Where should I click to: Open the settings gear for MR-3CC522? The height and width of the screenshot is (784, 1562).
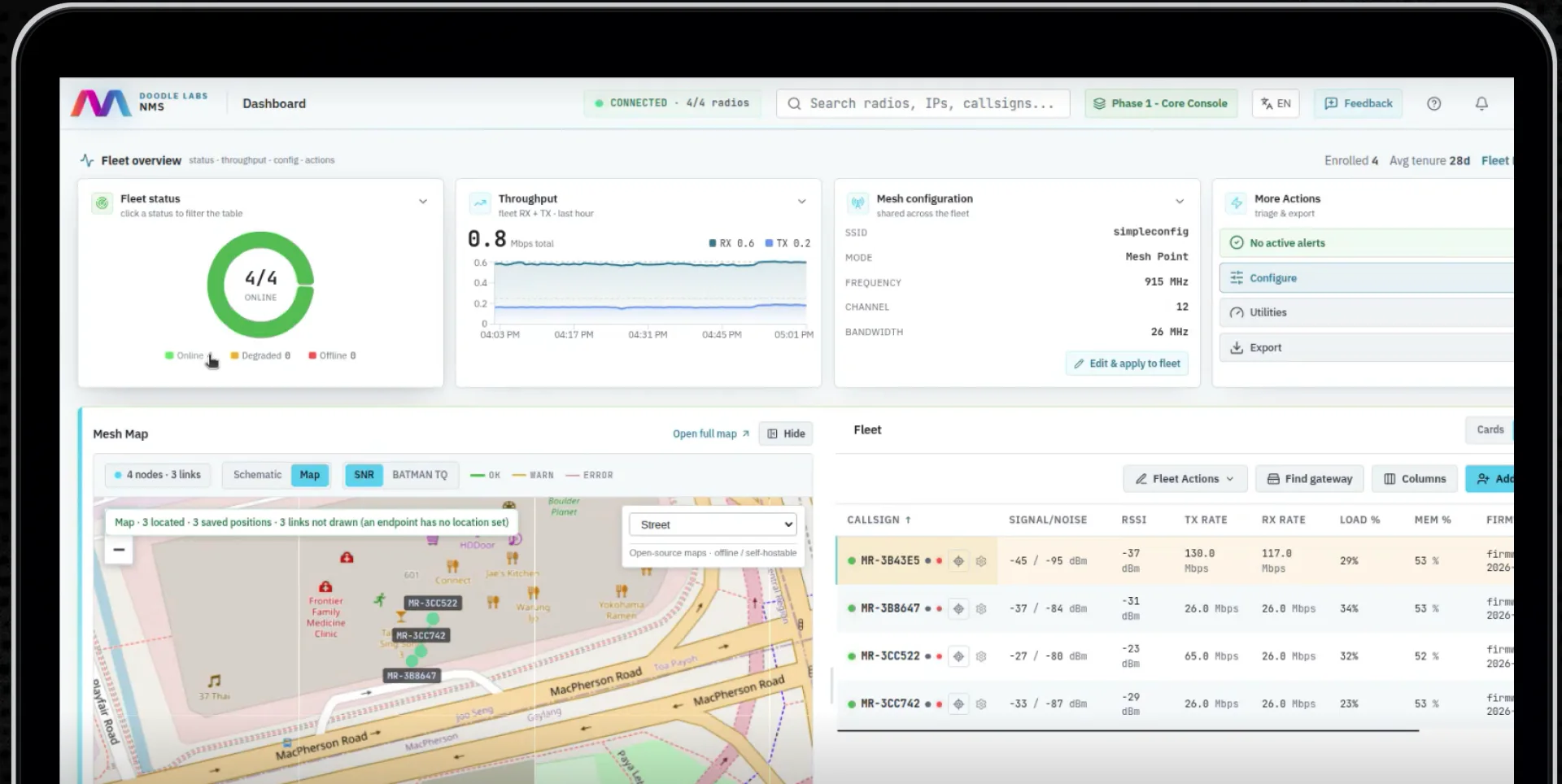pos(981,656)
